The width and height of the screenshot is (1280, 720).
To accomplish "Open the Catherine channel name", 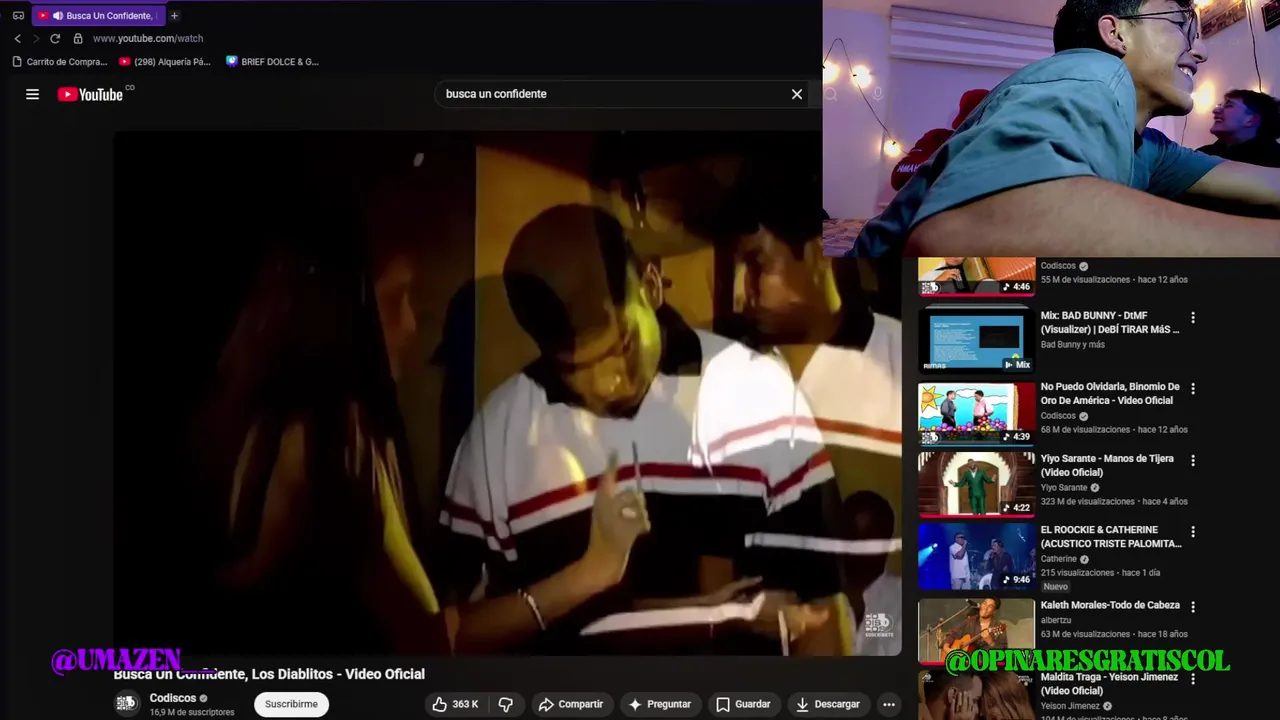I will [x=1058, y=559].
